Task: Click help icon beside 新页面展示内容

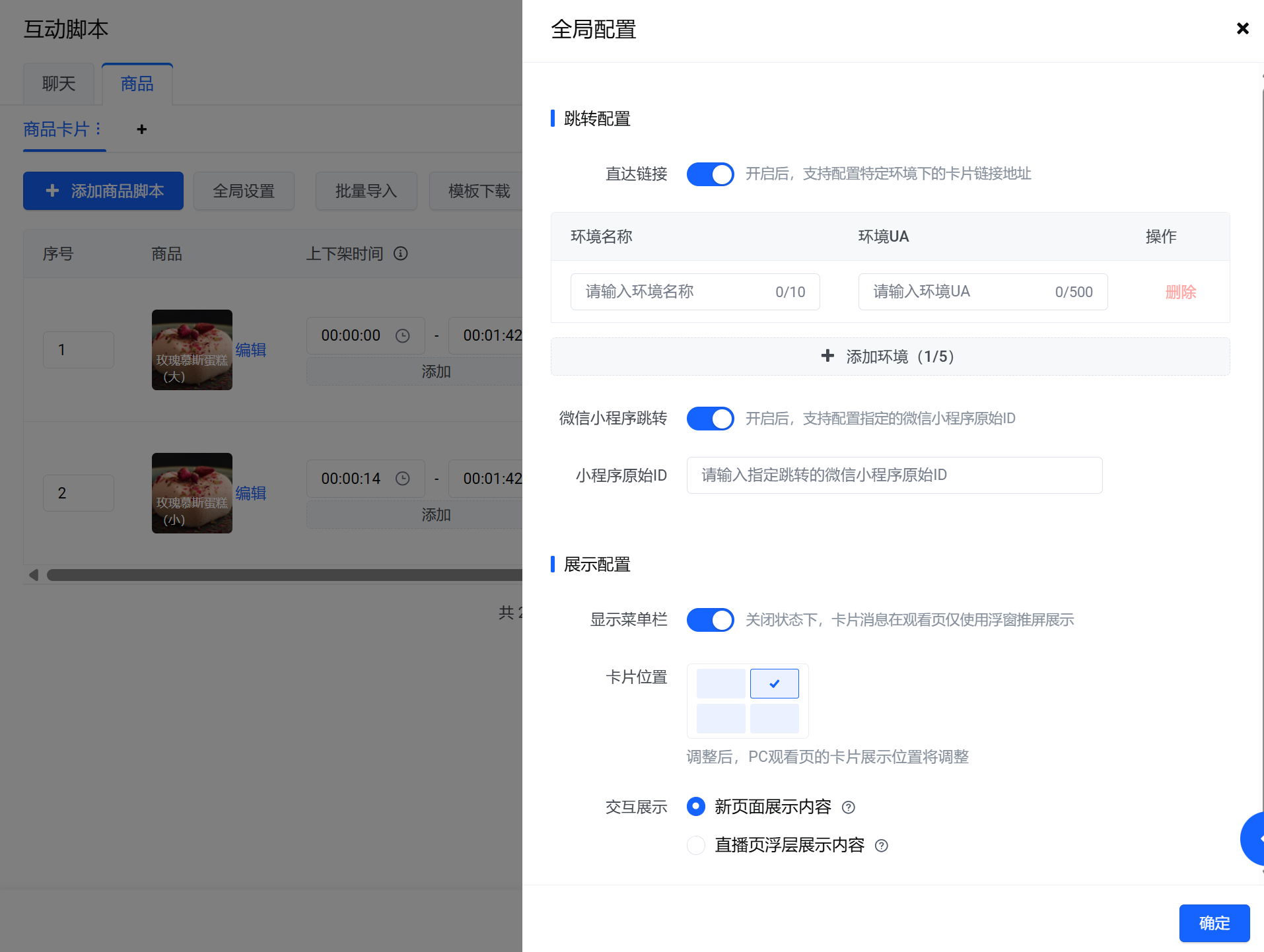Action: [849, 807]
